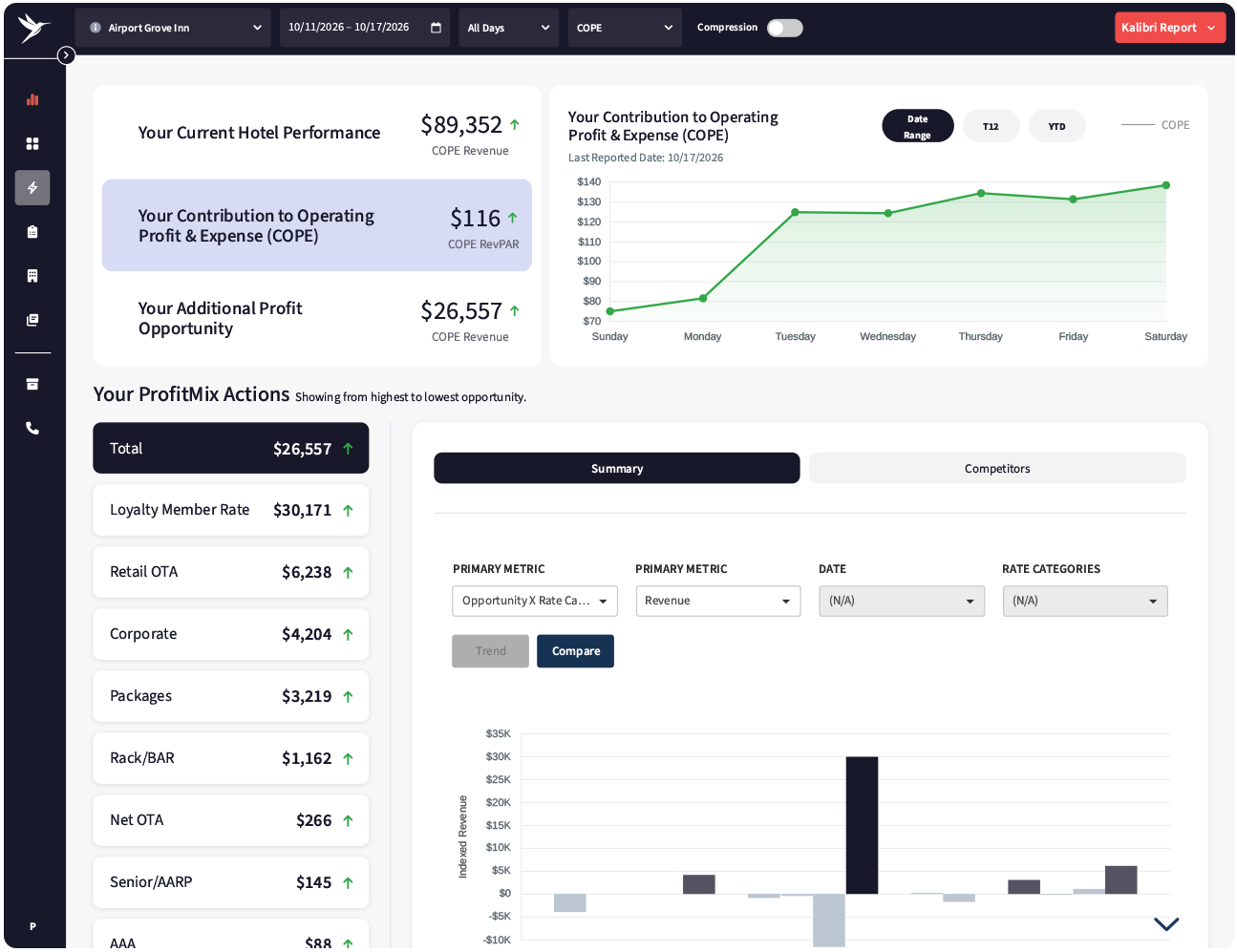The width and height of the screenshot is (1237, 952).
Task: Click the green arrow next to $89,352
Action: pos(515,124)
